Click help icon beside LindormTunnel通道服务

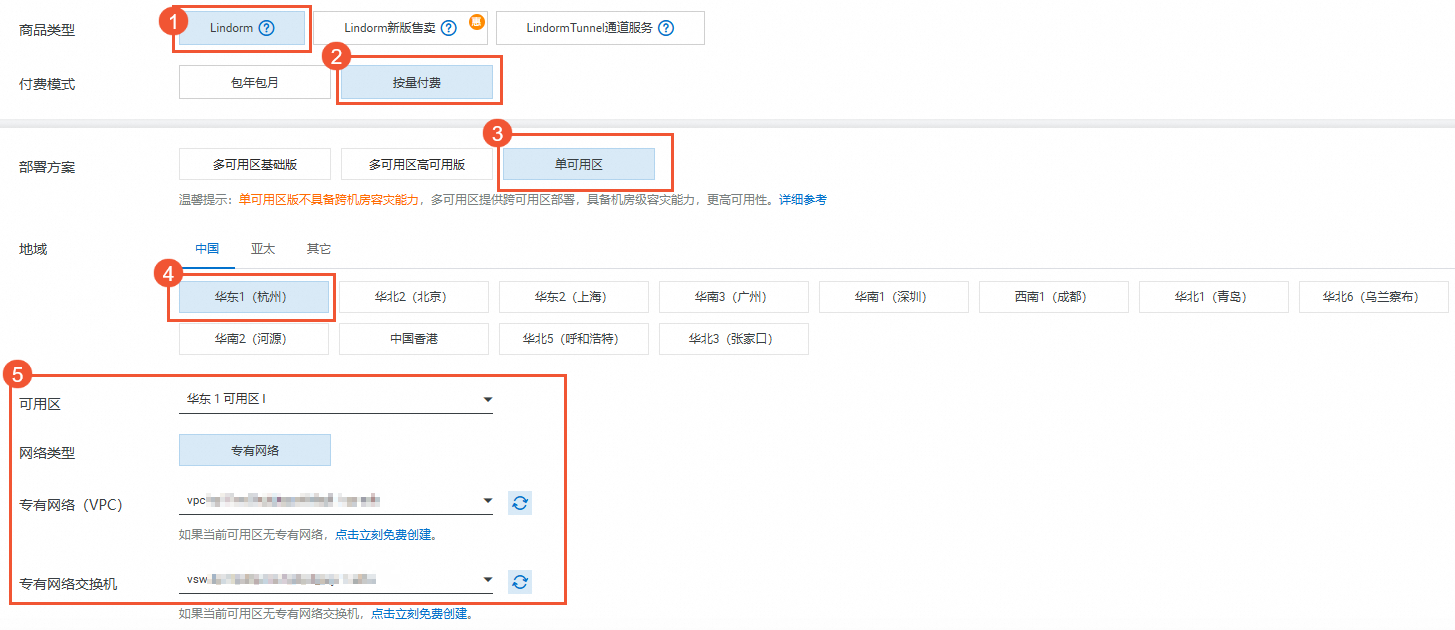[x=666, y=28]
